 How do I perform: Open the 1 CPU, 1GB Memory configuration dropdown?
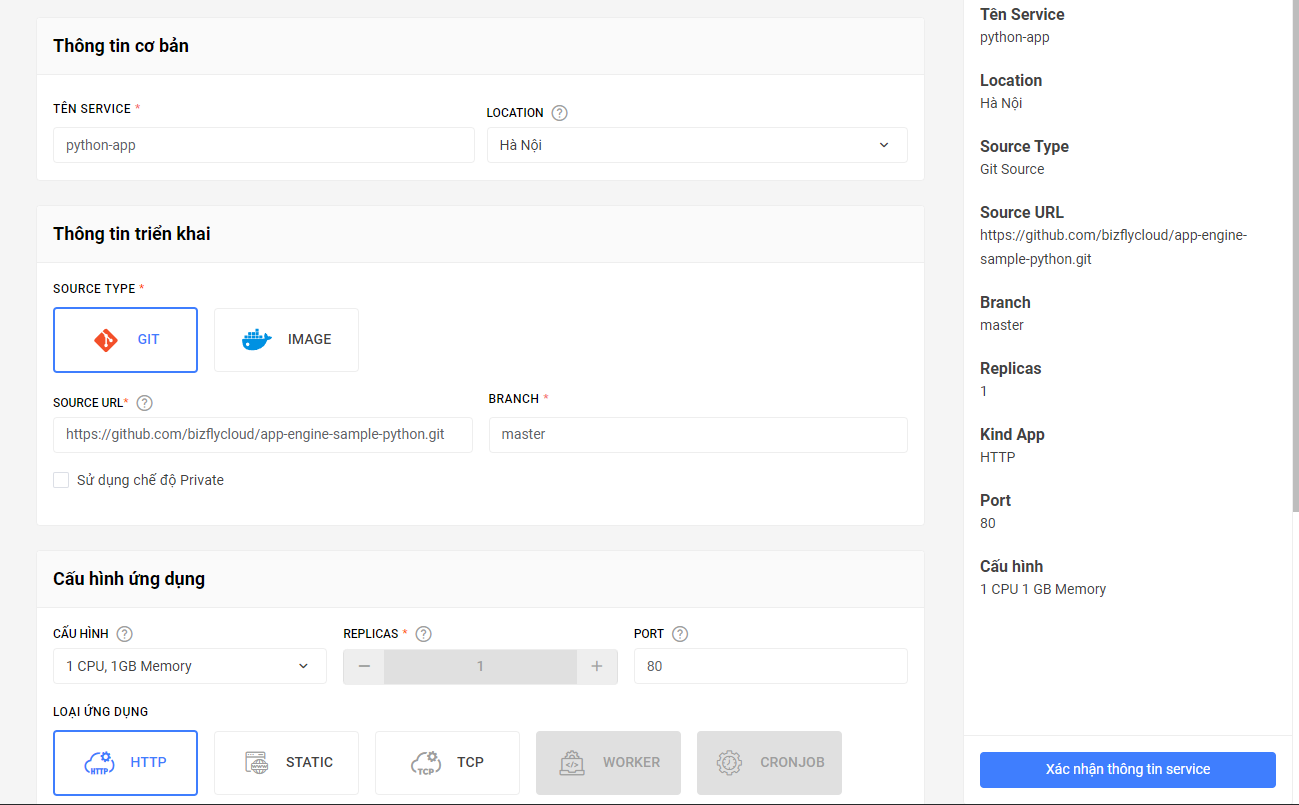(189, 665)
